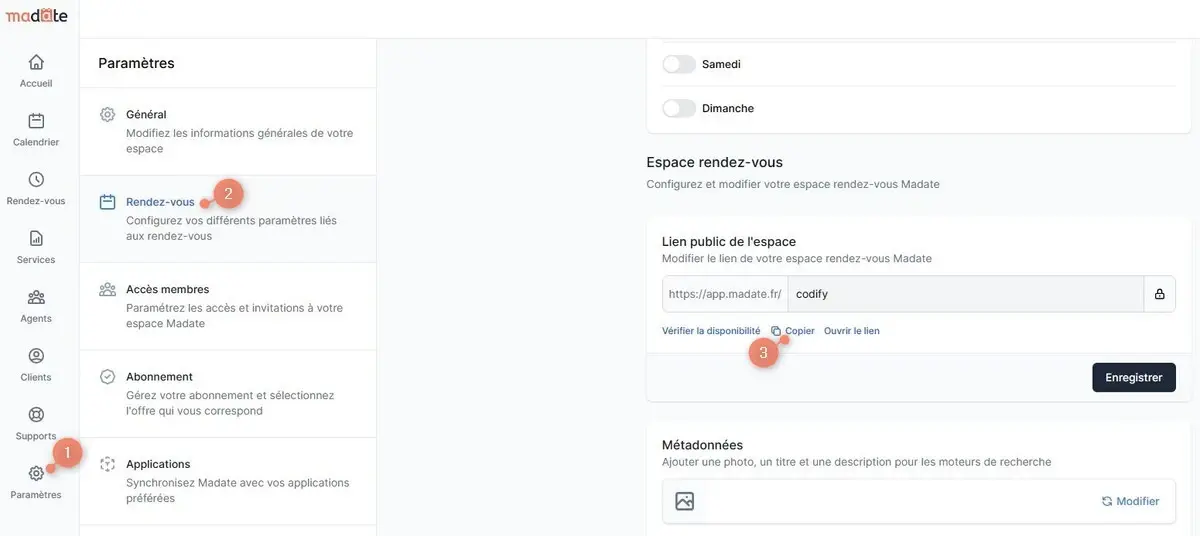Click the codify link input field
Screen dimensions: 1200x536
click(966, 294)
